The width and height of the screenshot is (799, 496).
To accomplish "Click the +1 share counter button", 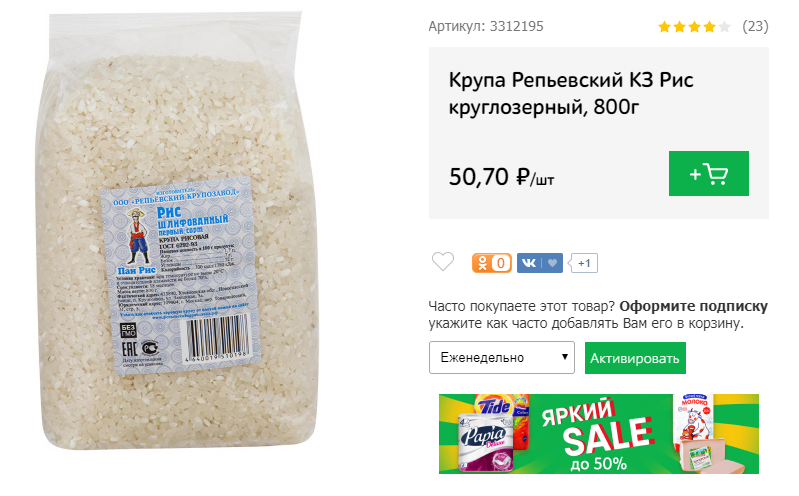I will [584, 263].
